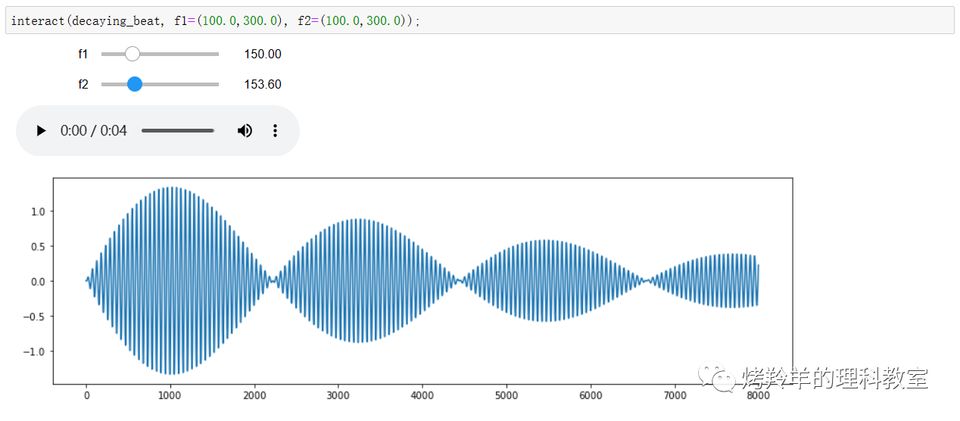Select the f1 value readout 150.00
Image resolution: width=960 pixels, height=421 pixels.
[262, 54]
